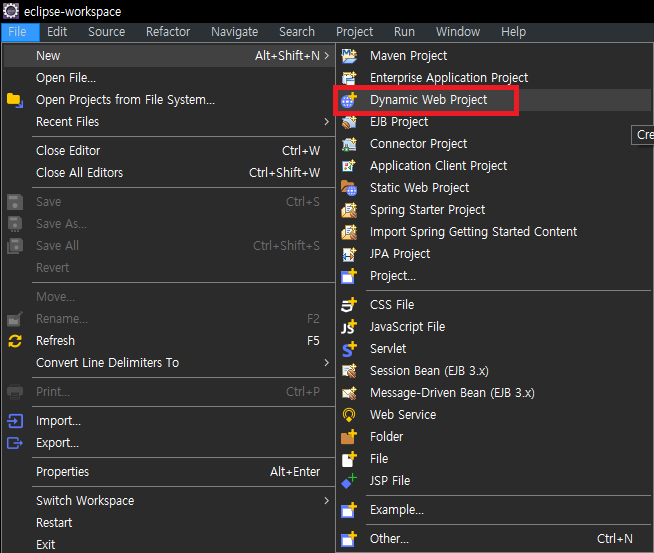Click the CSS File icon
The image size is (654, 553).
point(349,305)
